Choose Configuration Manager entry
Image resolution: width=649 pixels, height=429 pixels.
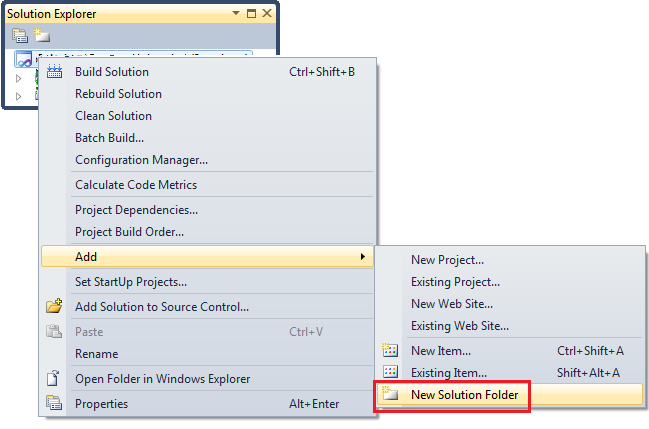[x=142, y=160]
